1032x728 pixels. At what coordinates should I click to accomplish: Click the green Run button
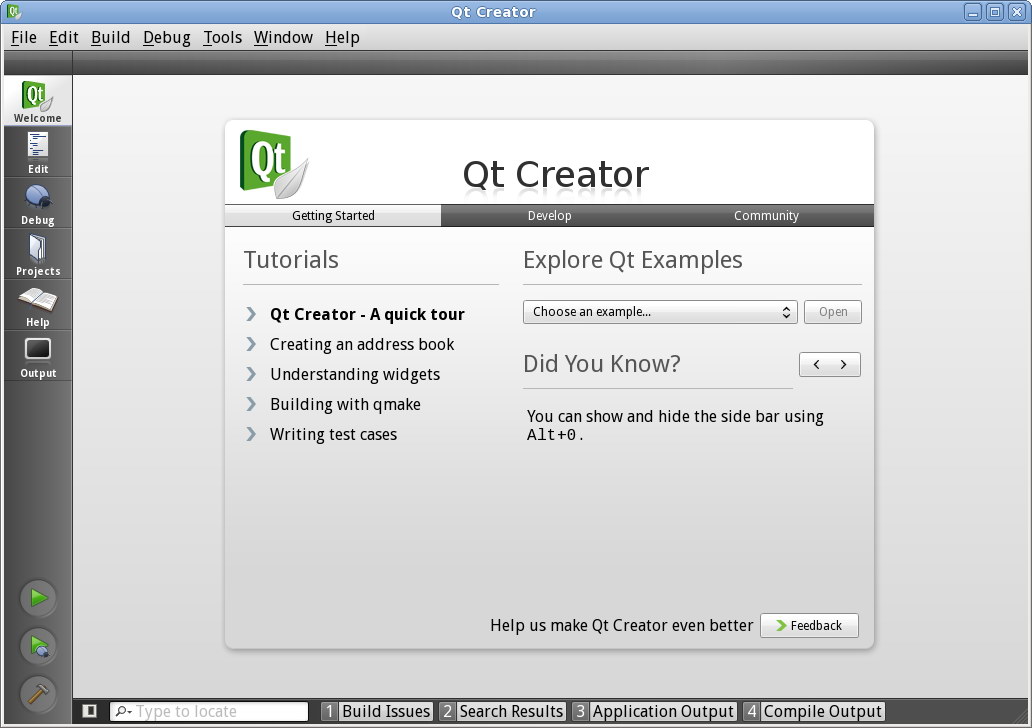click(38, 598)
